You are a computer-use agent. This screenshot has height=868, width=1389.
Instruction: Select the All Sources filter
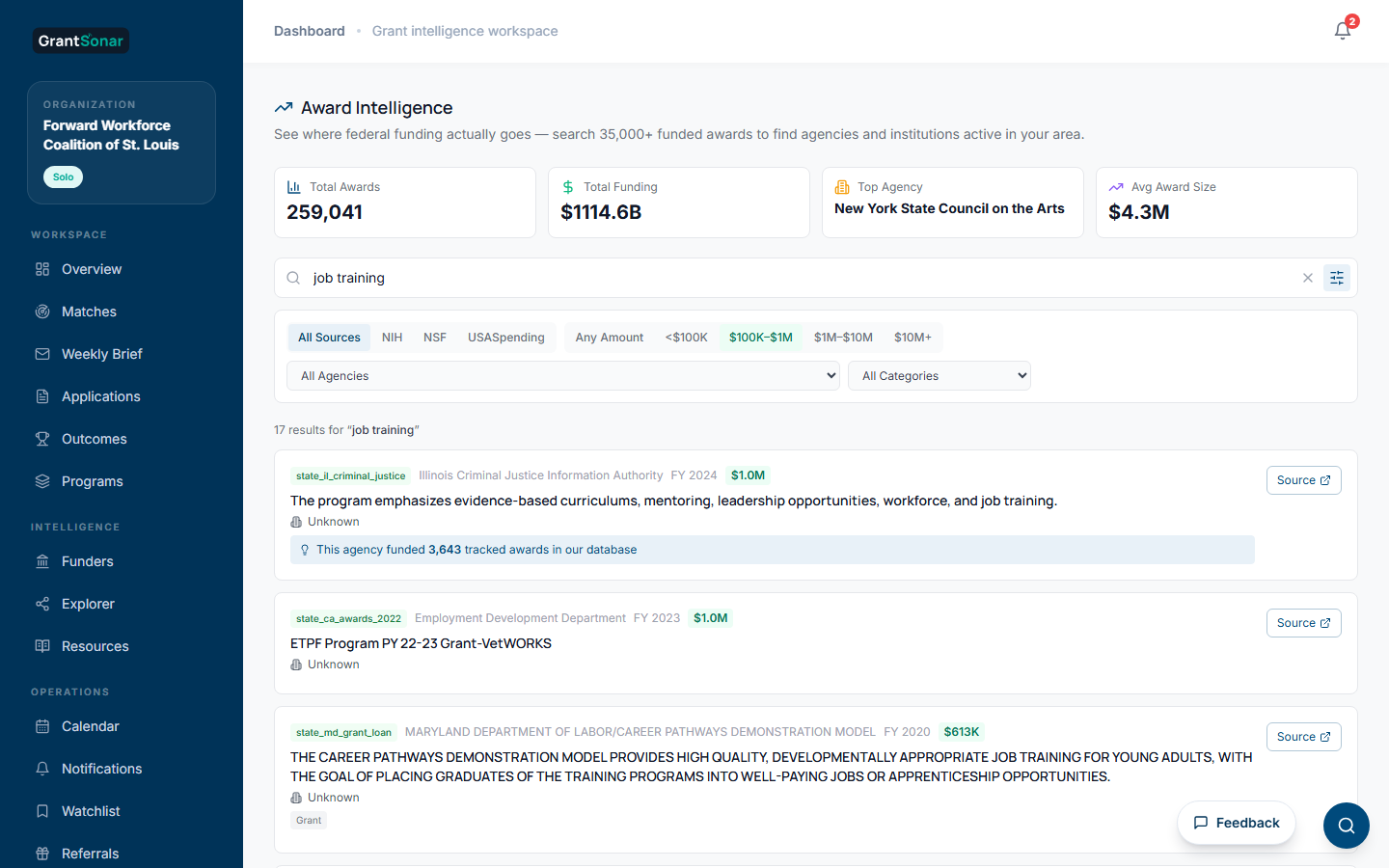[x=329, y=338]
